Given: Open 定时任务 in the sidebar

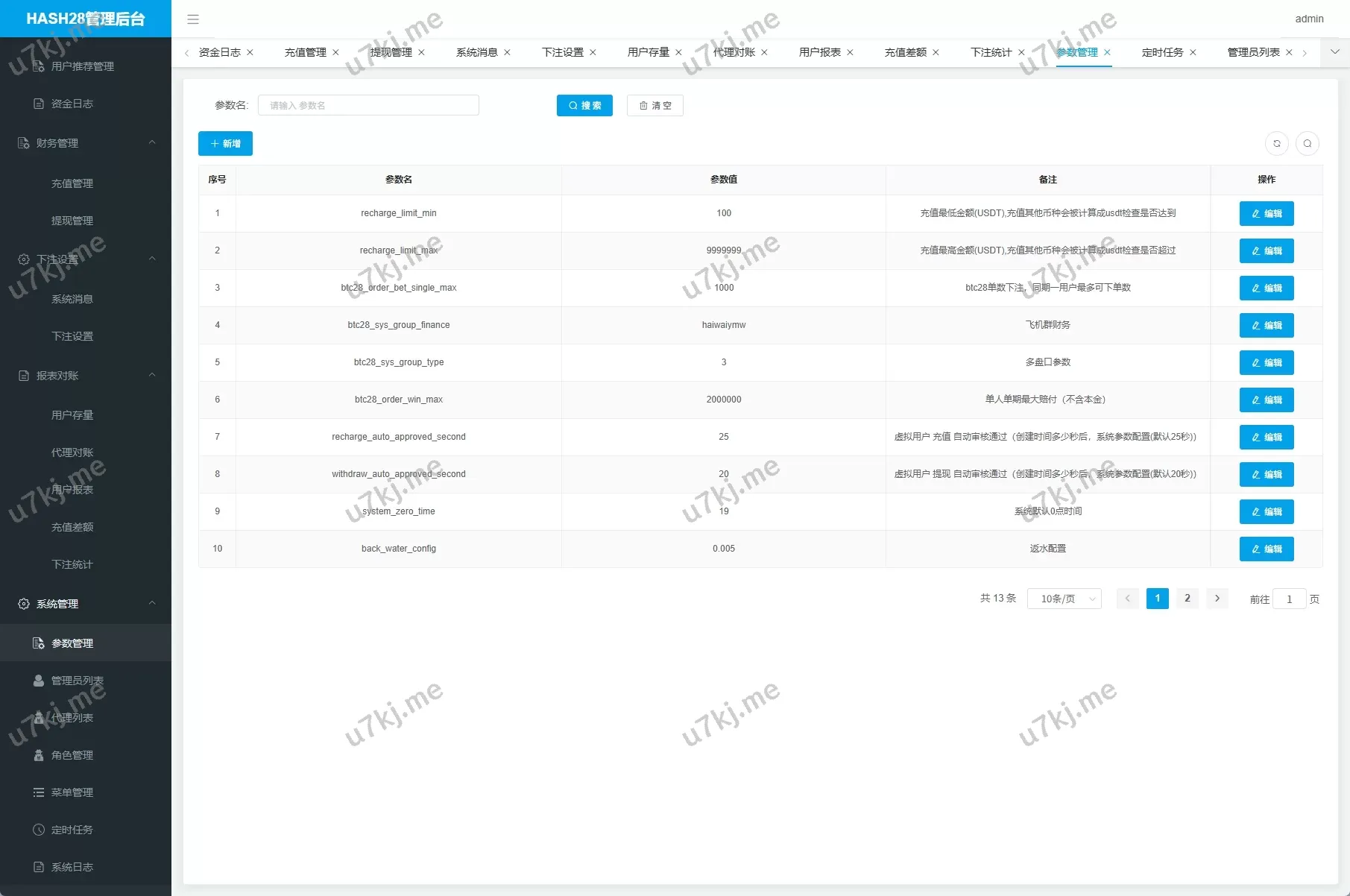Looking at the screenshot, I should coord(72,830).
